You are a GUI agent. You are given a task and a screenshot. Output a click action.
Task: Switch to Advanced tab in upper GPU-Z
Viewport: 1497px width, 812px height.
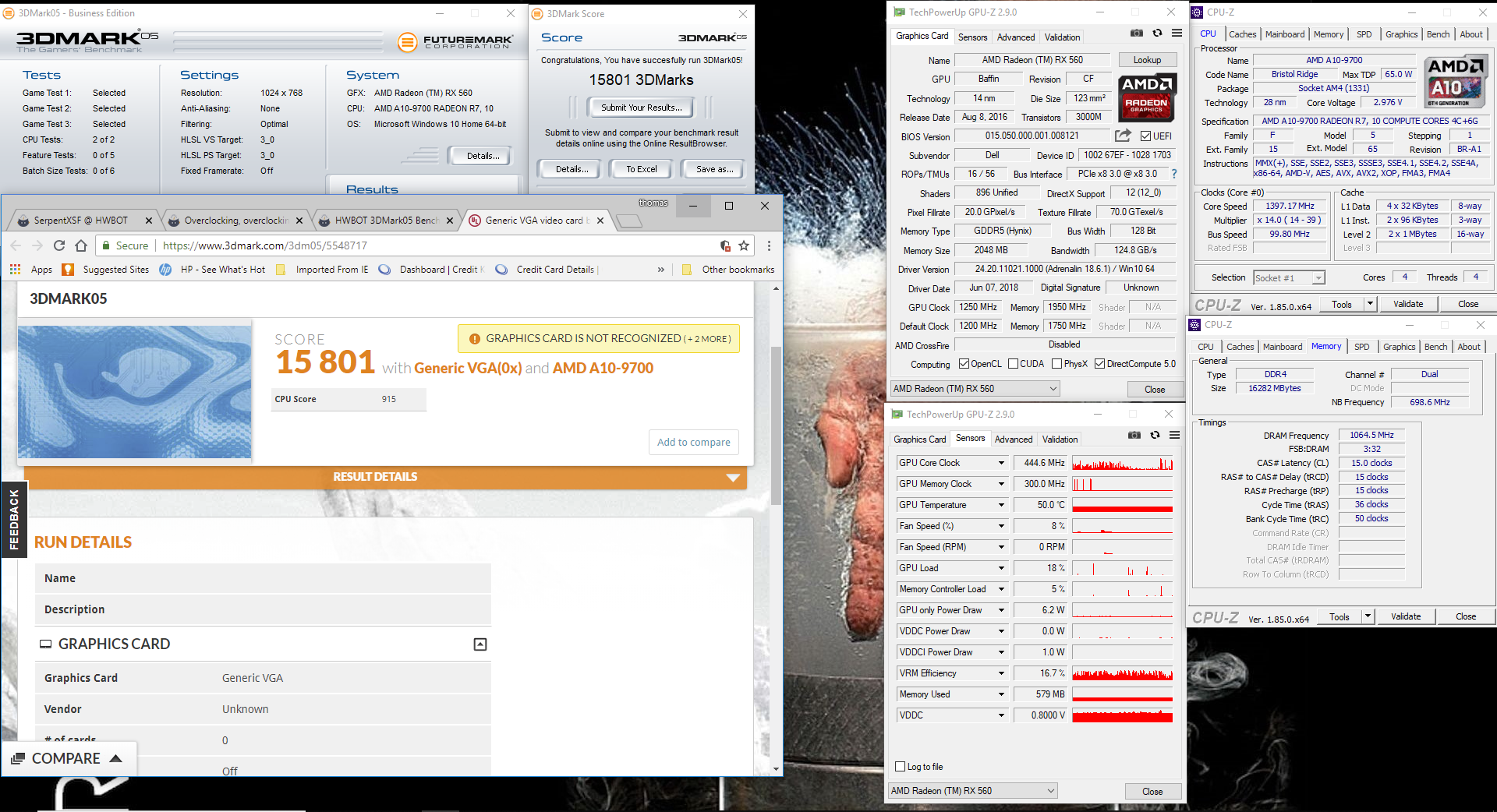click(1016, 37)
